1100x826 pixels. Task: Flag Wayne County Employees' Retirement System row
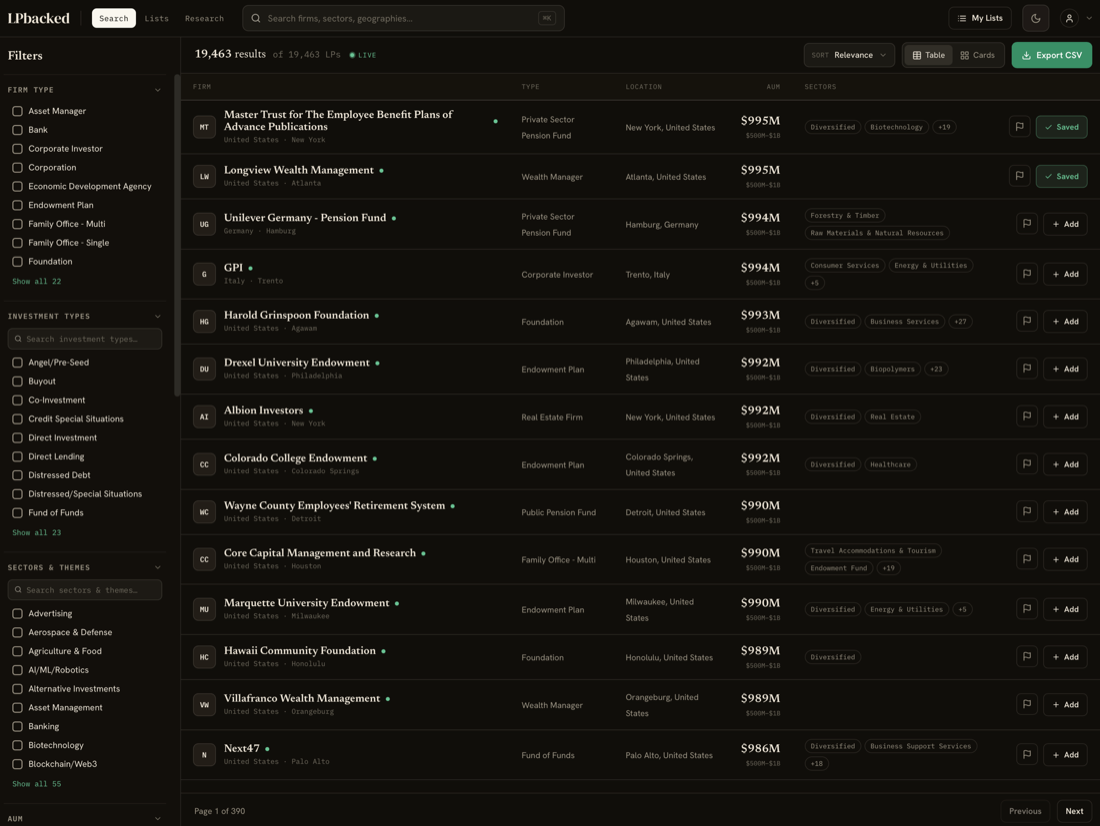tap(1026, 512)
